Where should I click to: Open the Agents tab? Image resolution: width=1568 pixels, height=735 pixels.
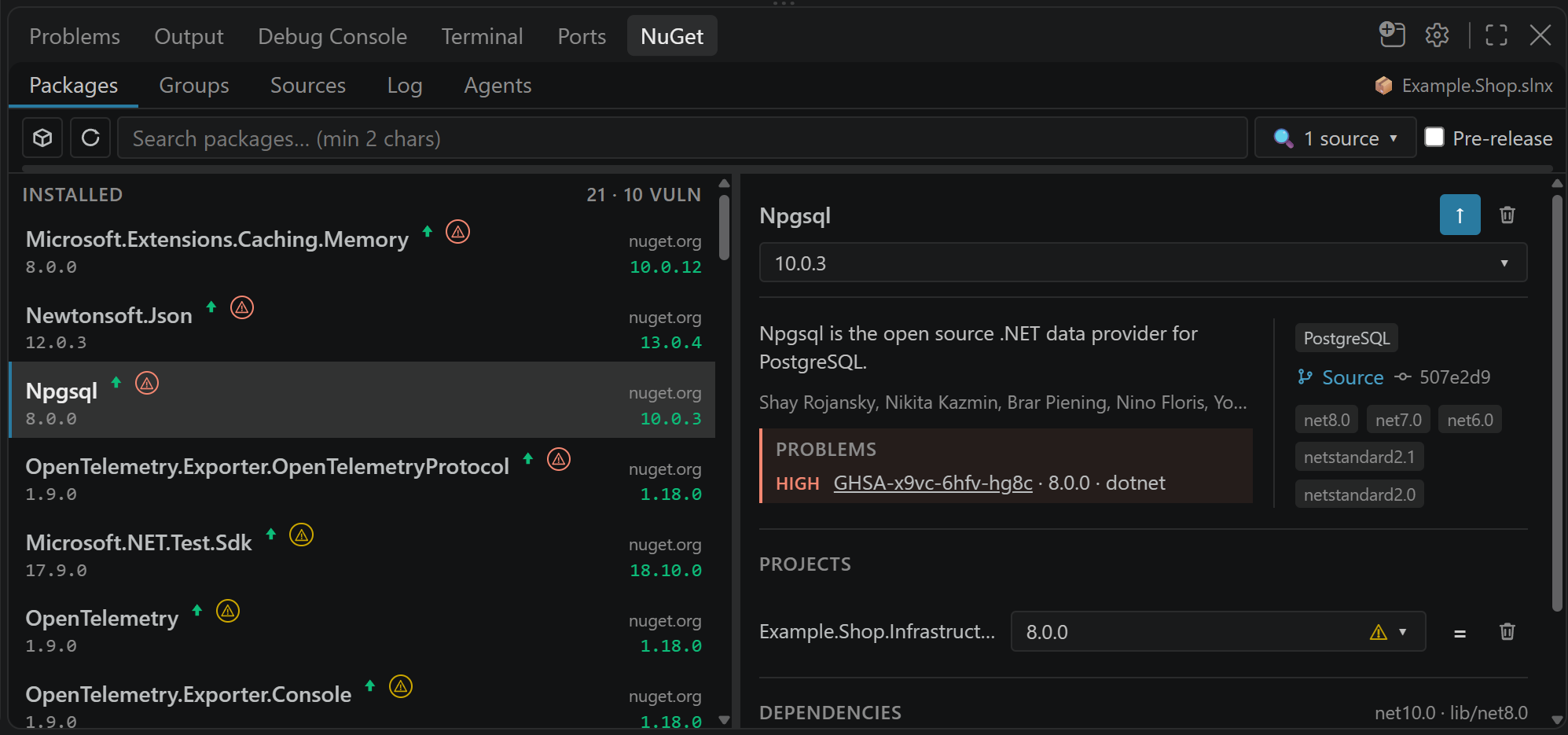coord(498,85)
